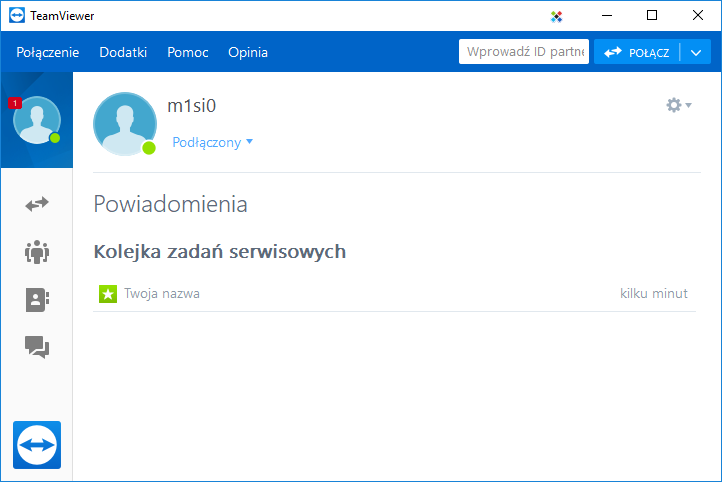Open the dropdown arrow next to POŁĄCZ

(696, 52)
